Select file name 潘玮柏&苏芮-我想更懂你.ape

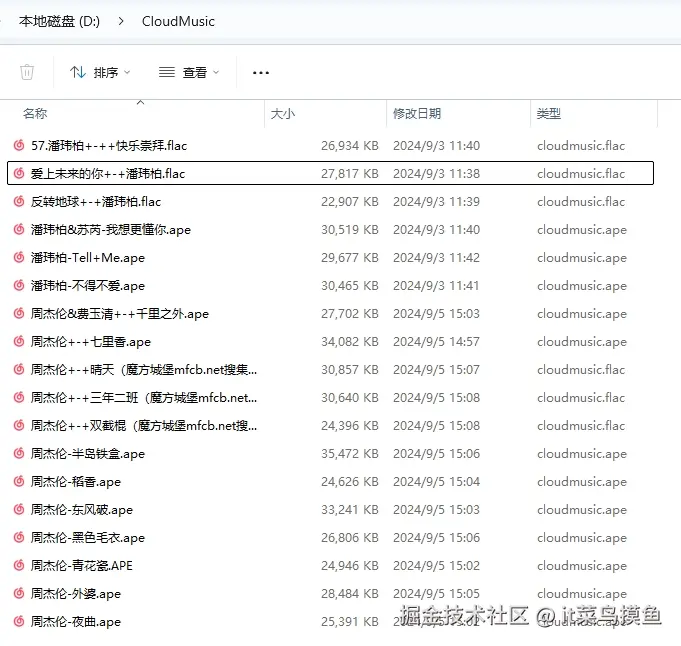(x=111, y=230)
